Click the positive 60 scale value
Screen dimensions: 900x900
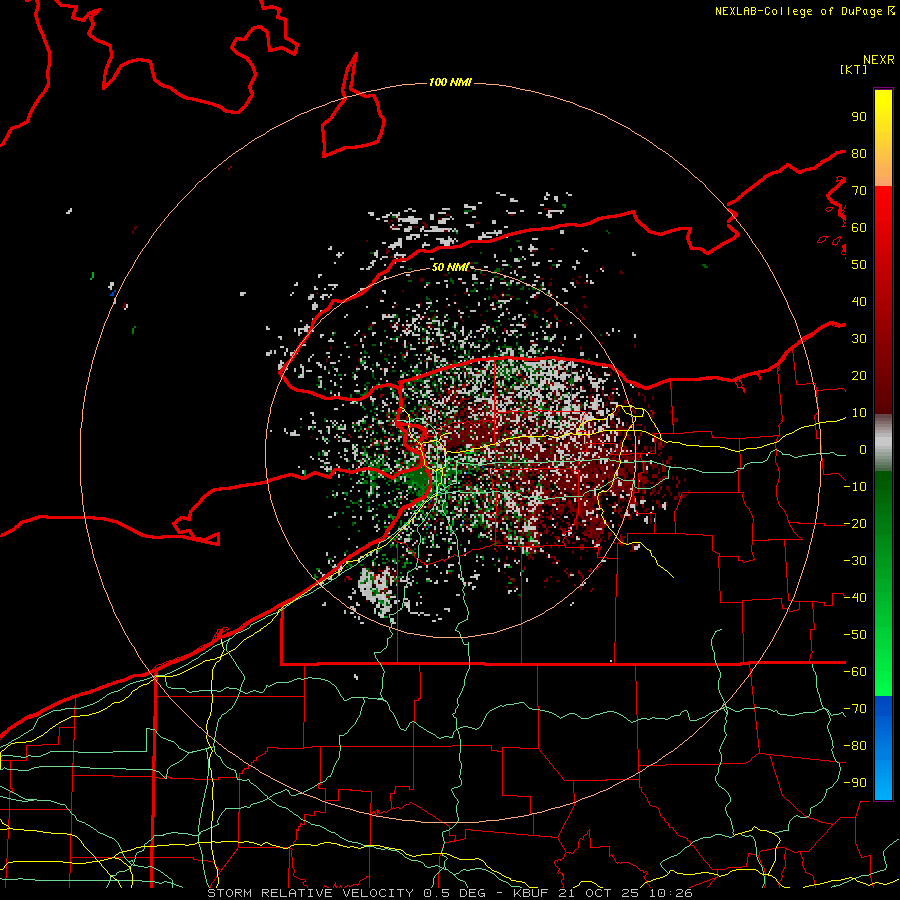coord(859,227)
